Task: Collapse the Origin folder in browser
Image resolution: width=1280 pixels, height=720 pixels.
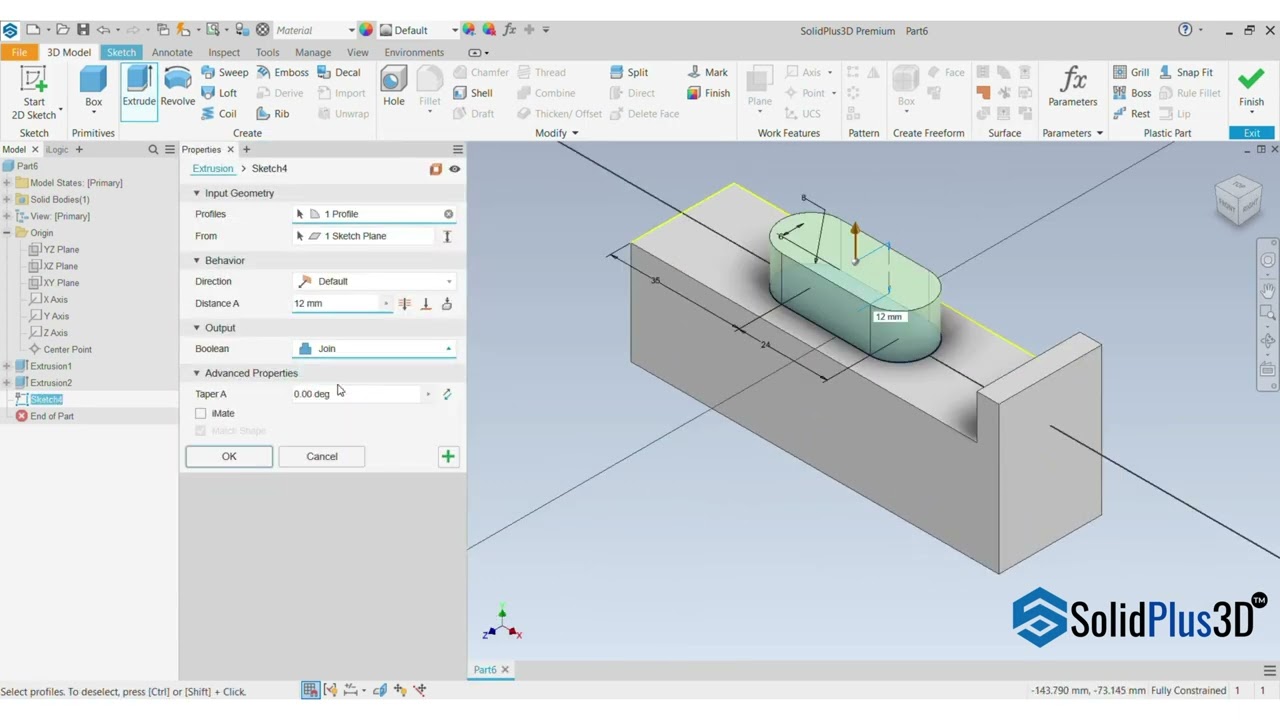Action: pyautogui.click(x=7, y=233)
